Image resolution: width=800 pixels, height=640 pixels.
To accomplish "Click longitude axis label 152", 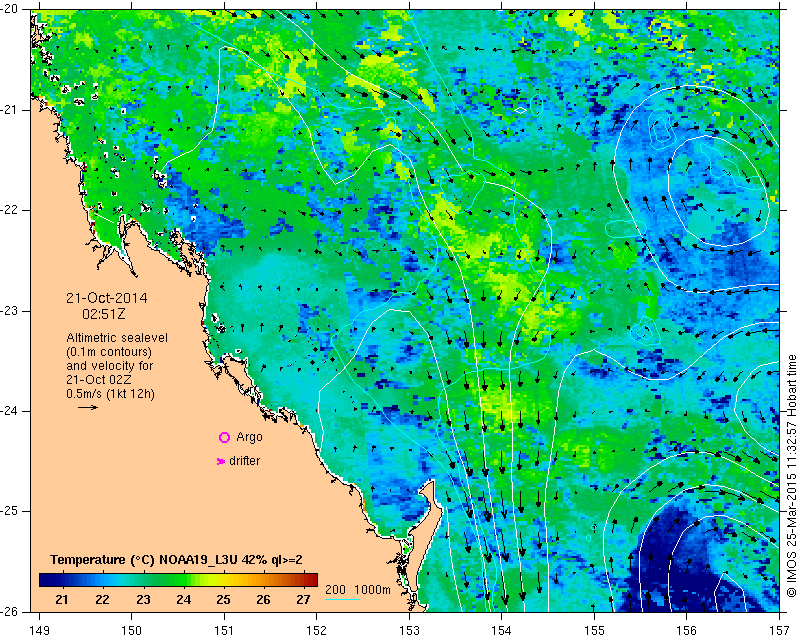I will (316, 631).
